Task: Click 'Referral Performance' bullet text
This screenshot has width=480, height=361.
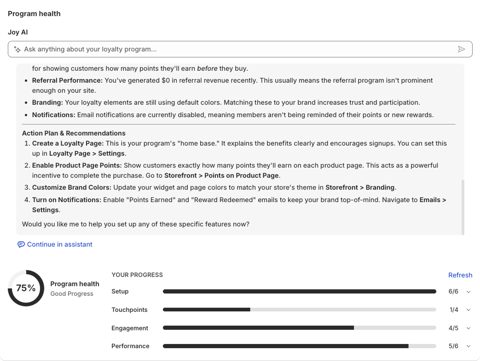Action: coord(67,80)
